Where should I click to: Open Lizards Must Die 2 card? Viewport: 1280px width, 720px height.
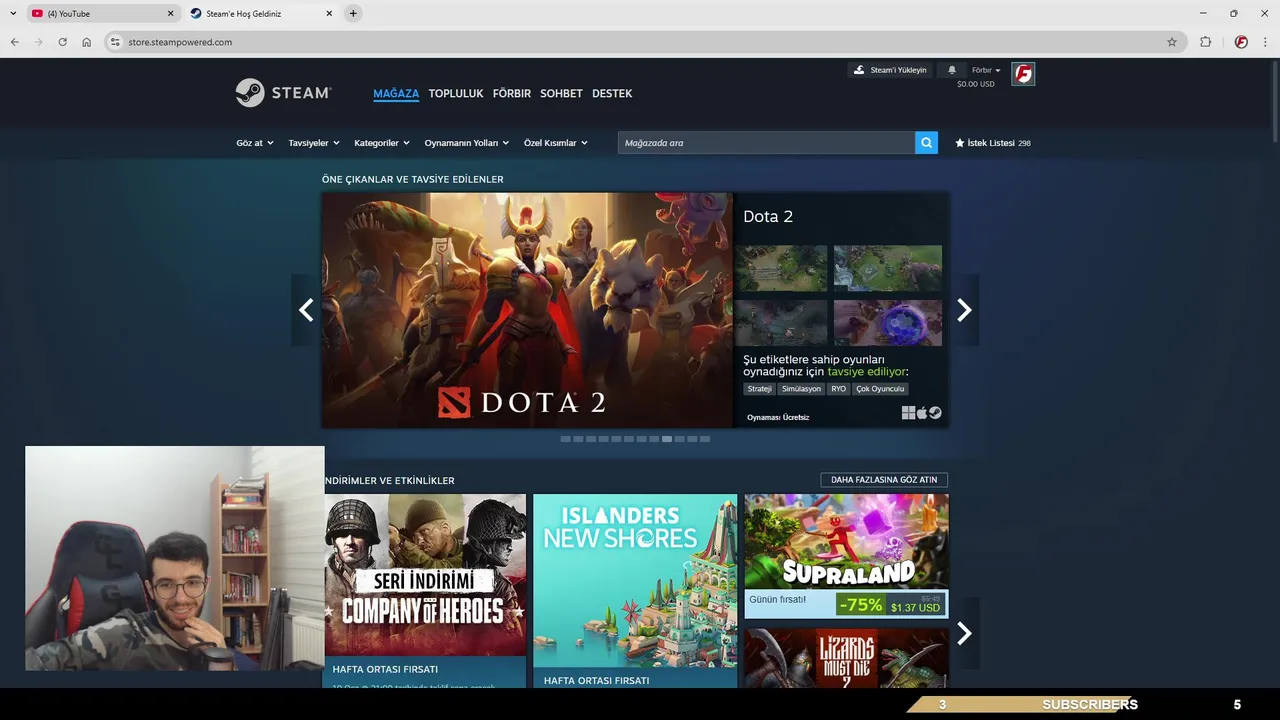point(846,658)
